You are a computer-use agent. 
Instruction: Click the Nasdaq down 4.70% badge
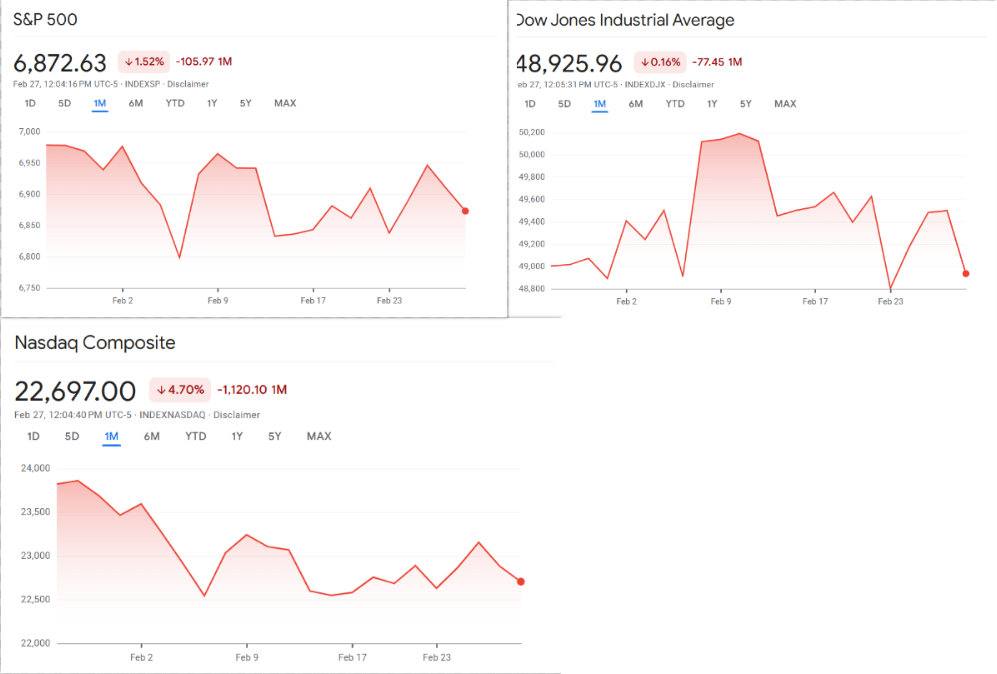point(180,390)
